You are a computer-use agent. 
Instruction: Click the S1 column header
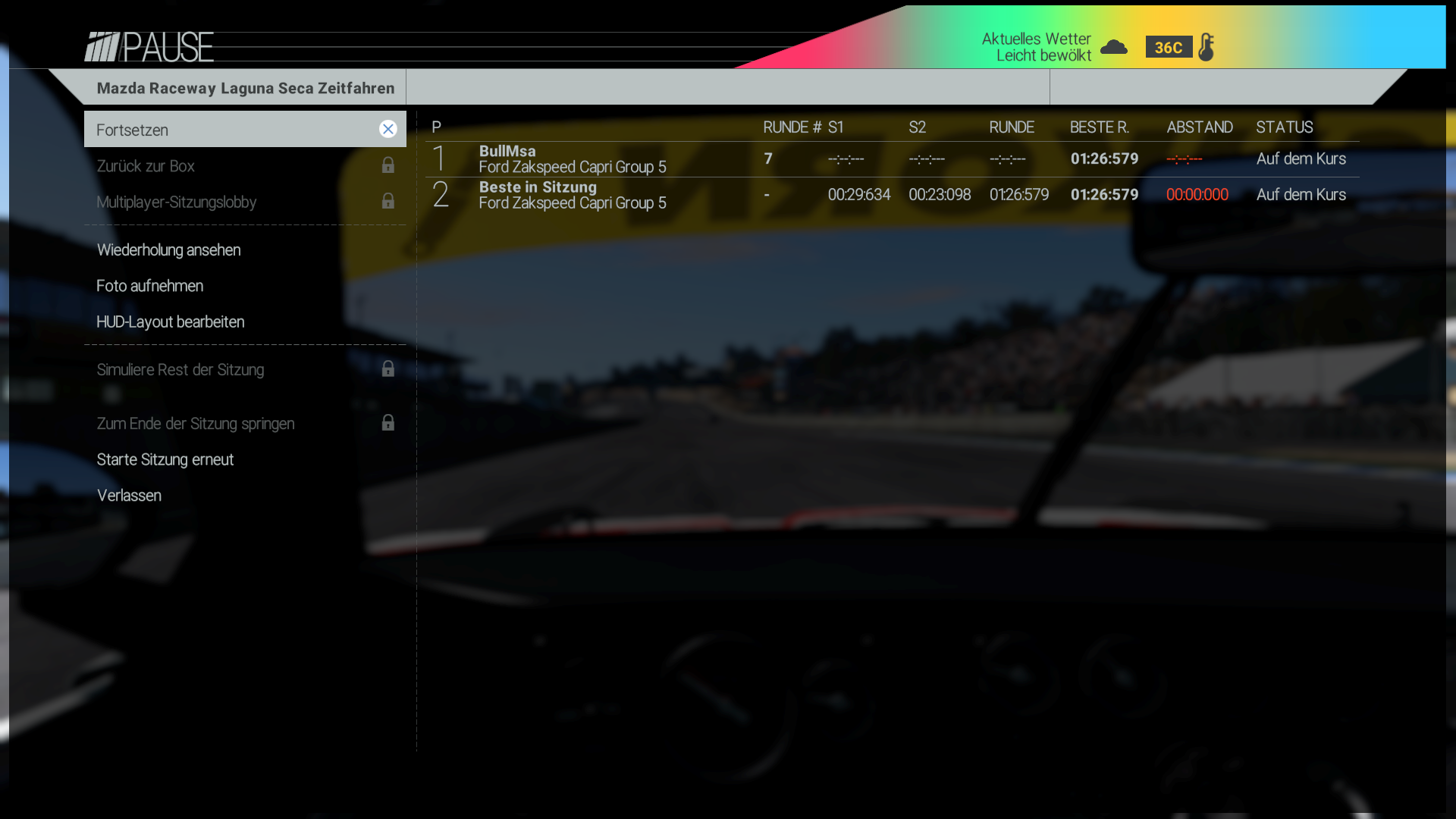coord(836,127)
